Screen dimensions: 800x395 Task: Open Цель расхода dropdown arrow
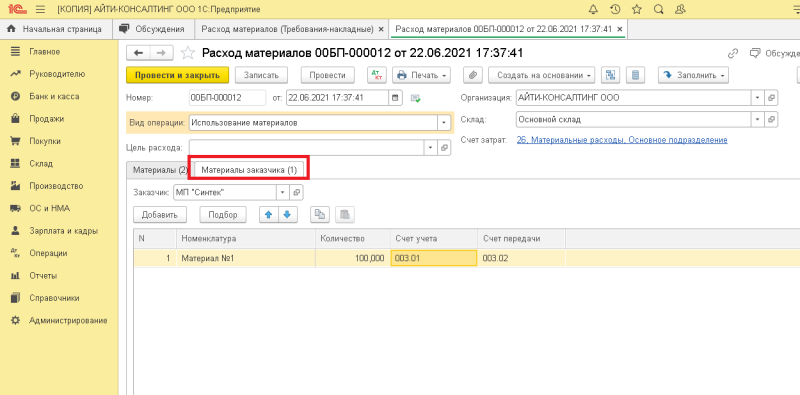(431, 147)
